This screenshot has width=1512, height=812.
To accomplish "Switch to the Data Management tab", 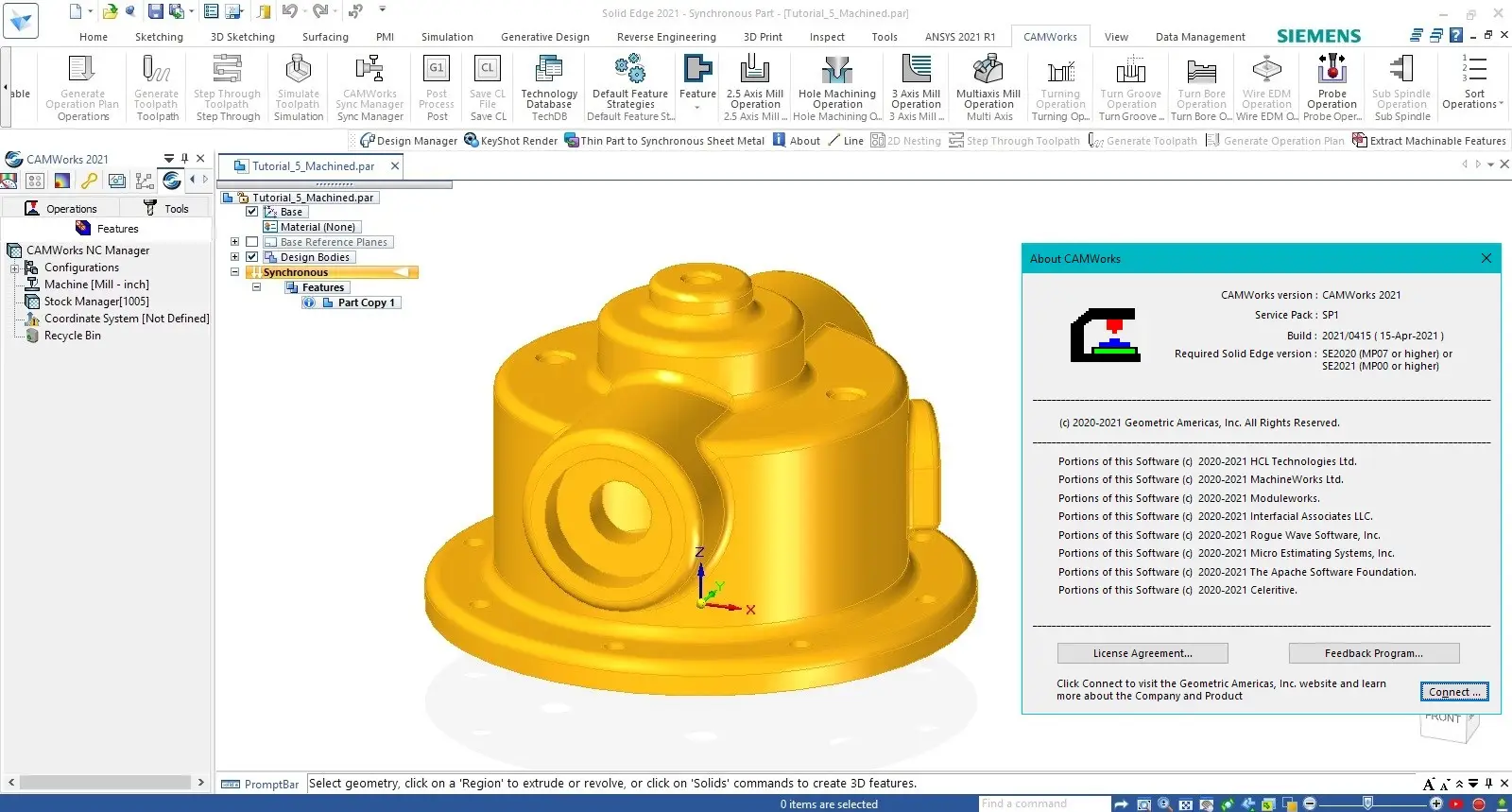I will (1200, 37).
